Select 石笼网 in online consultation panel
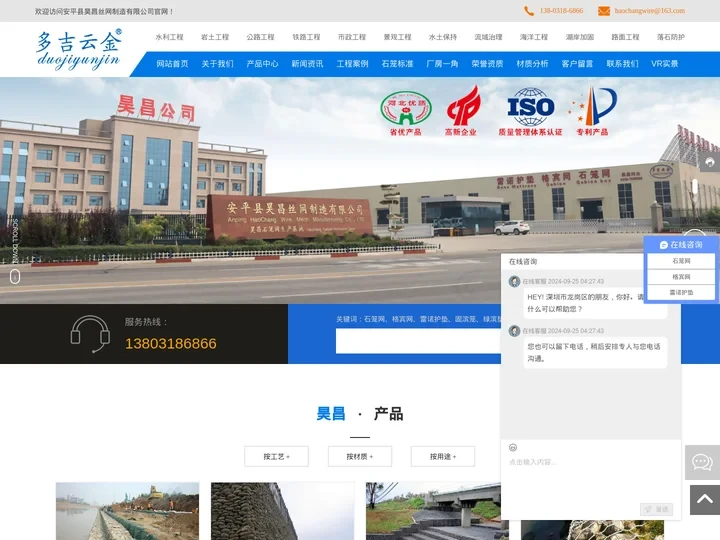Screen dimensions: 720x540 [681, 261]
